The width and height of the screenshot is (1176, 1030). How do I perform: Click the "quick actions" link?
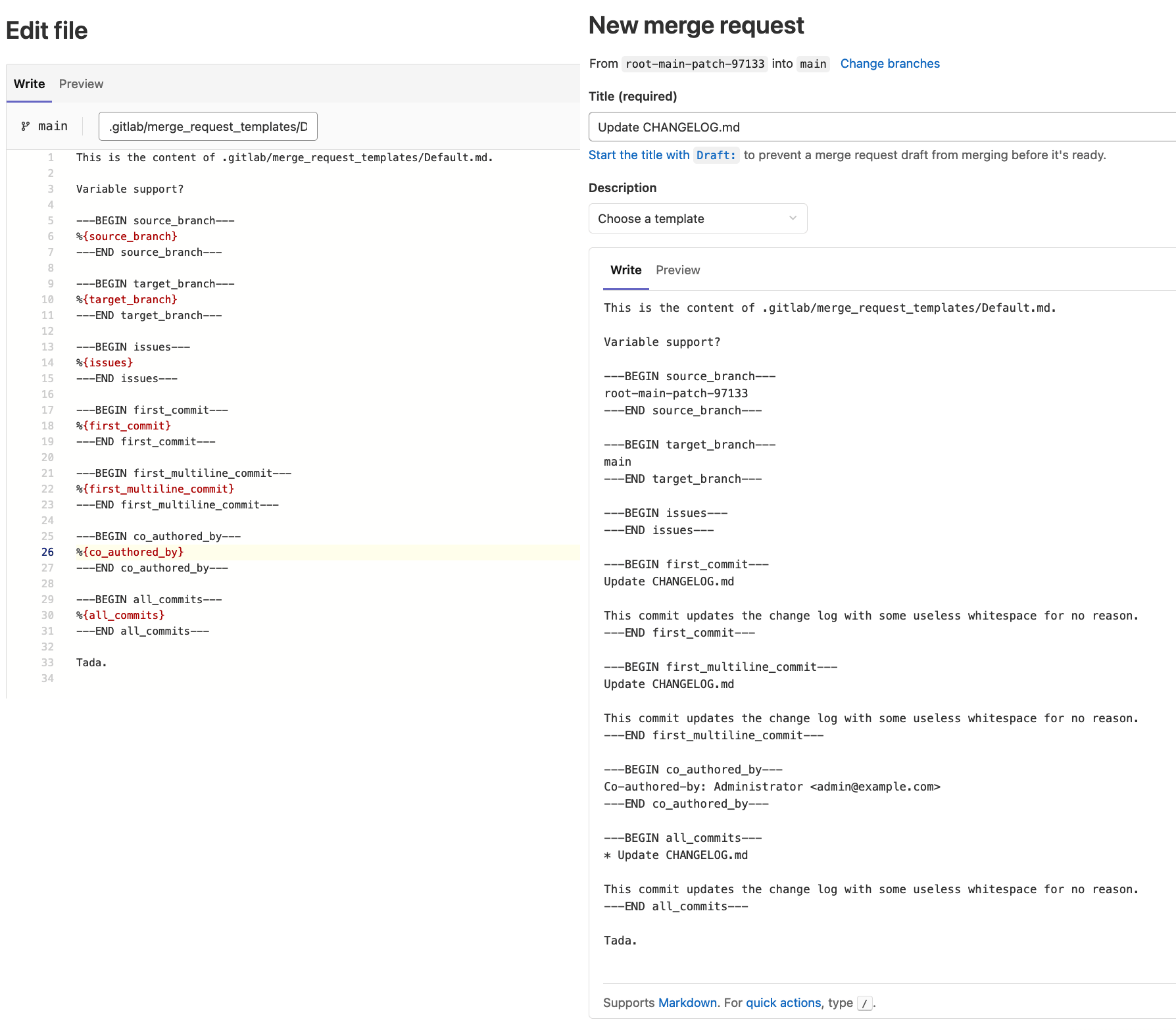783,1002
